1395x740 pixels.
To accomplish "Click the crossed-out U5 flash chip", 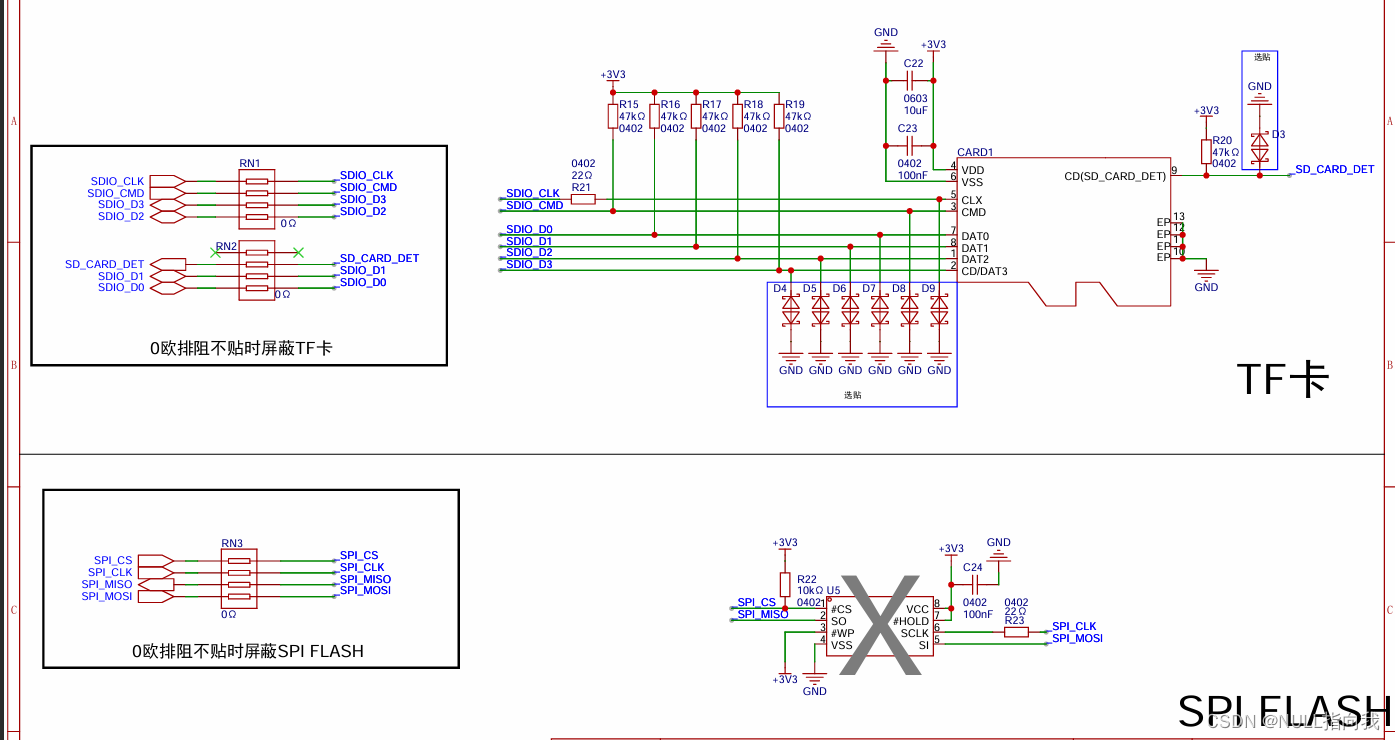I will 880,627.
